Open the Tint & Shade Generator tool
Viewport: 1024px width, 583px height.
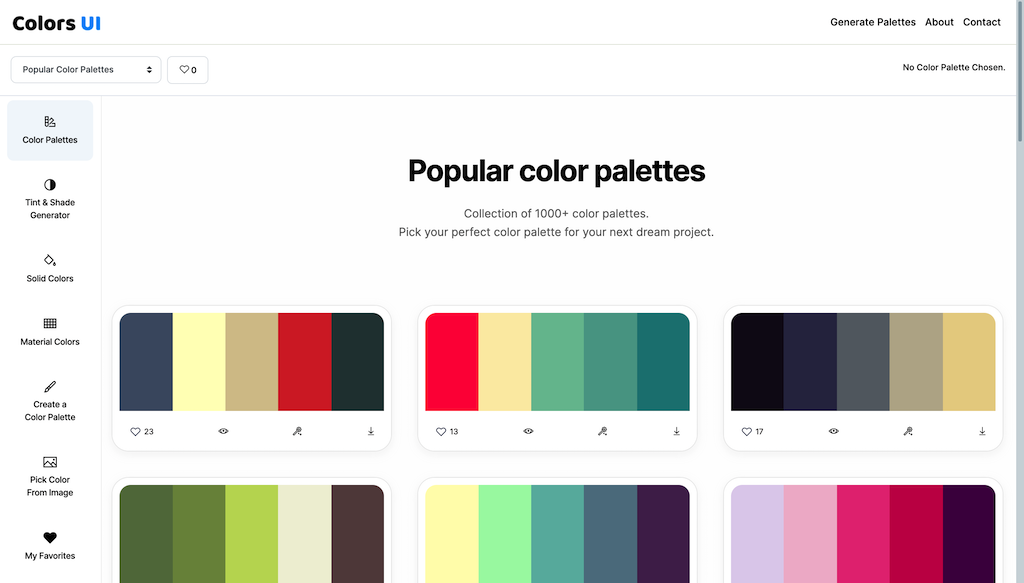pyautogui.click(x=50, y=199)
